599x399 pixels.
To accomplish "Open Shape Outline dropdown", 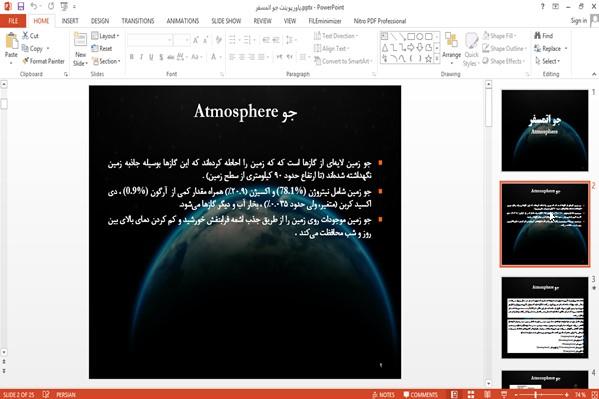I will coord(505,49).
